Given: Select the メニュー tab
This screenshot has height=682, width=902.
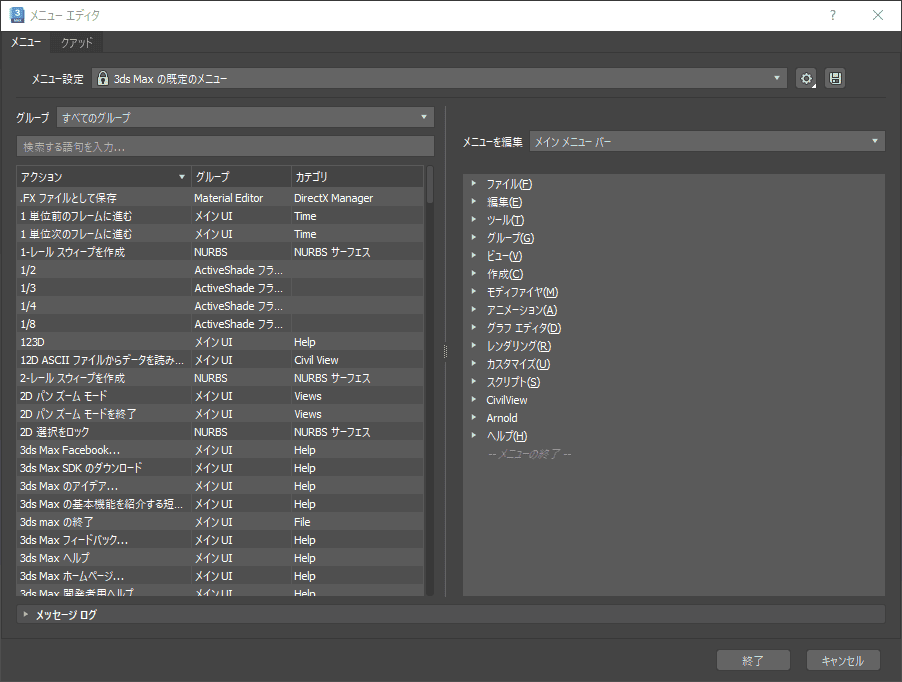Looking at the screenshot, I should [x=26, y=42].
